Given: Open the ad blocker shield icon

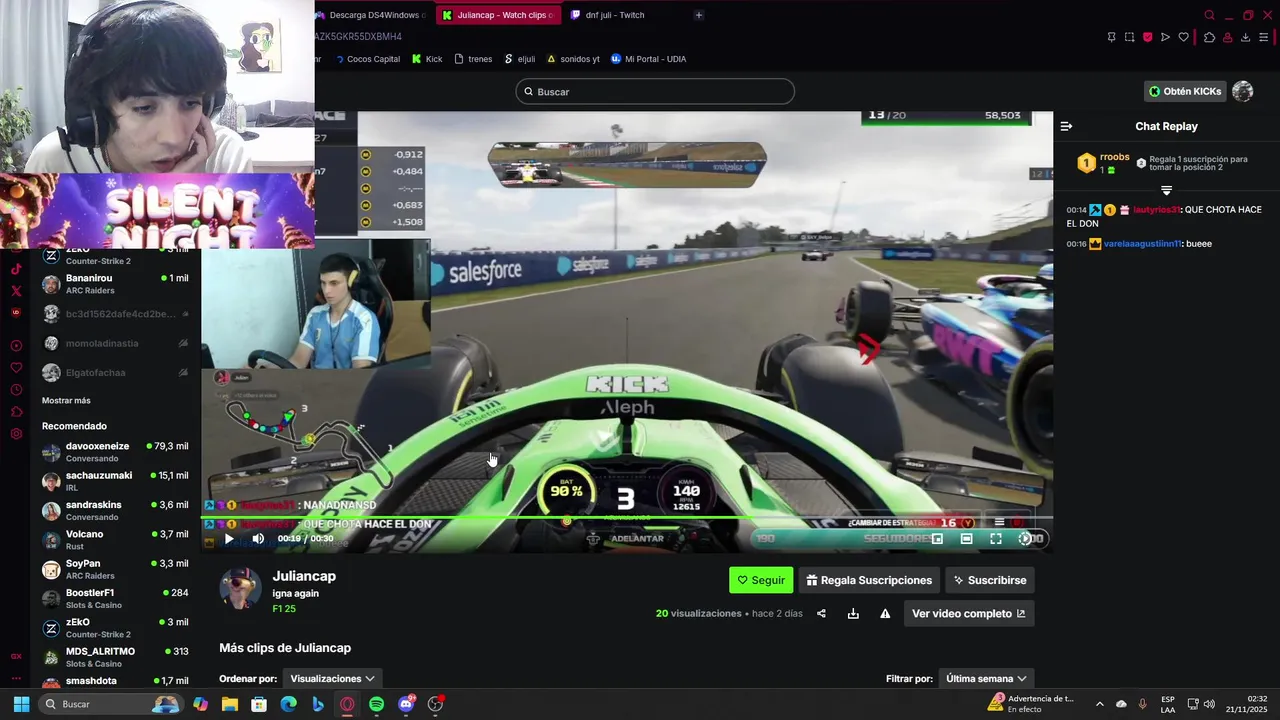Looking at the screenshot, I should point(1147,37).
